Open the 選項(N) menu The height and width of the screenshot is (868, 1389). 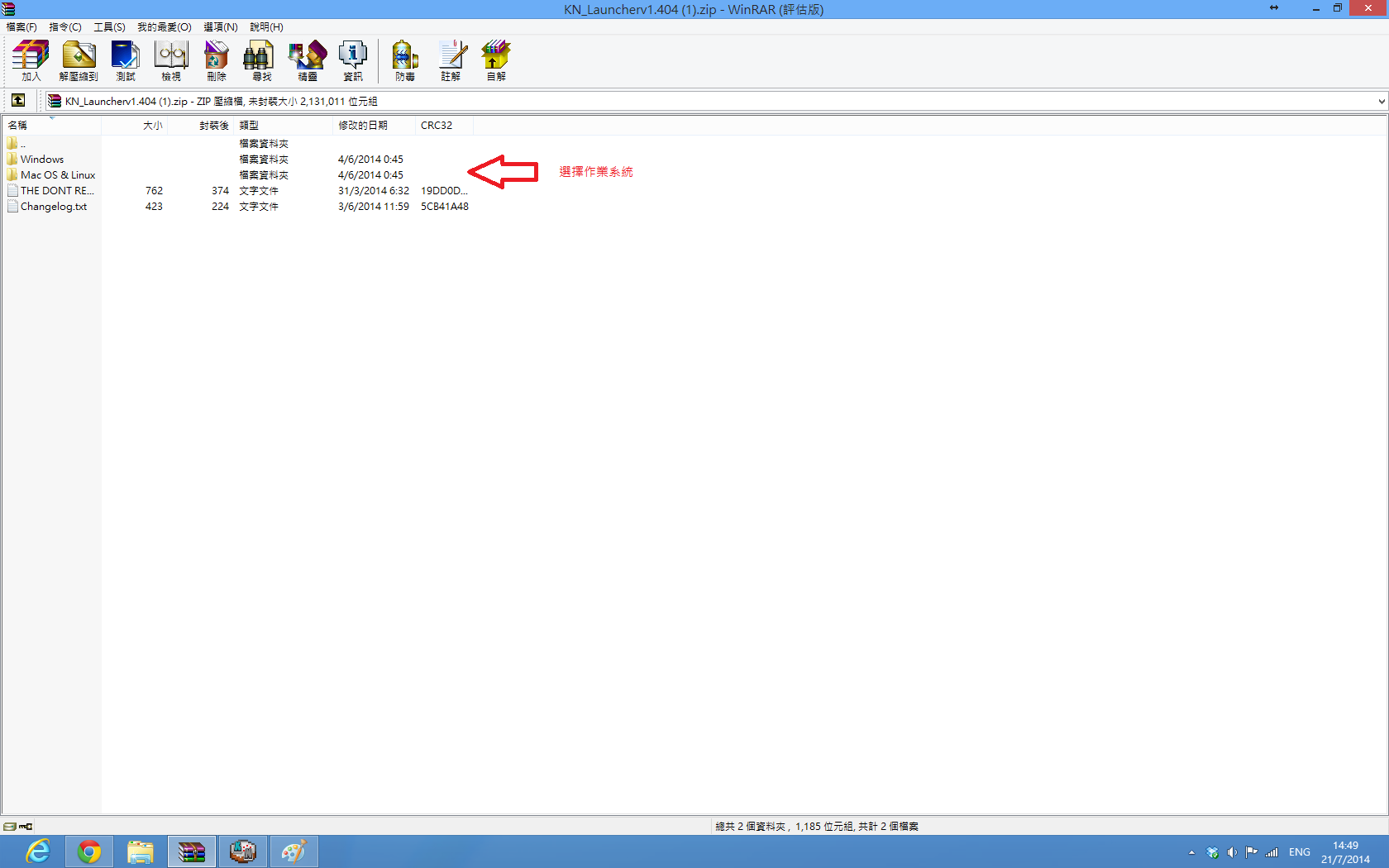tap(221, 27)
